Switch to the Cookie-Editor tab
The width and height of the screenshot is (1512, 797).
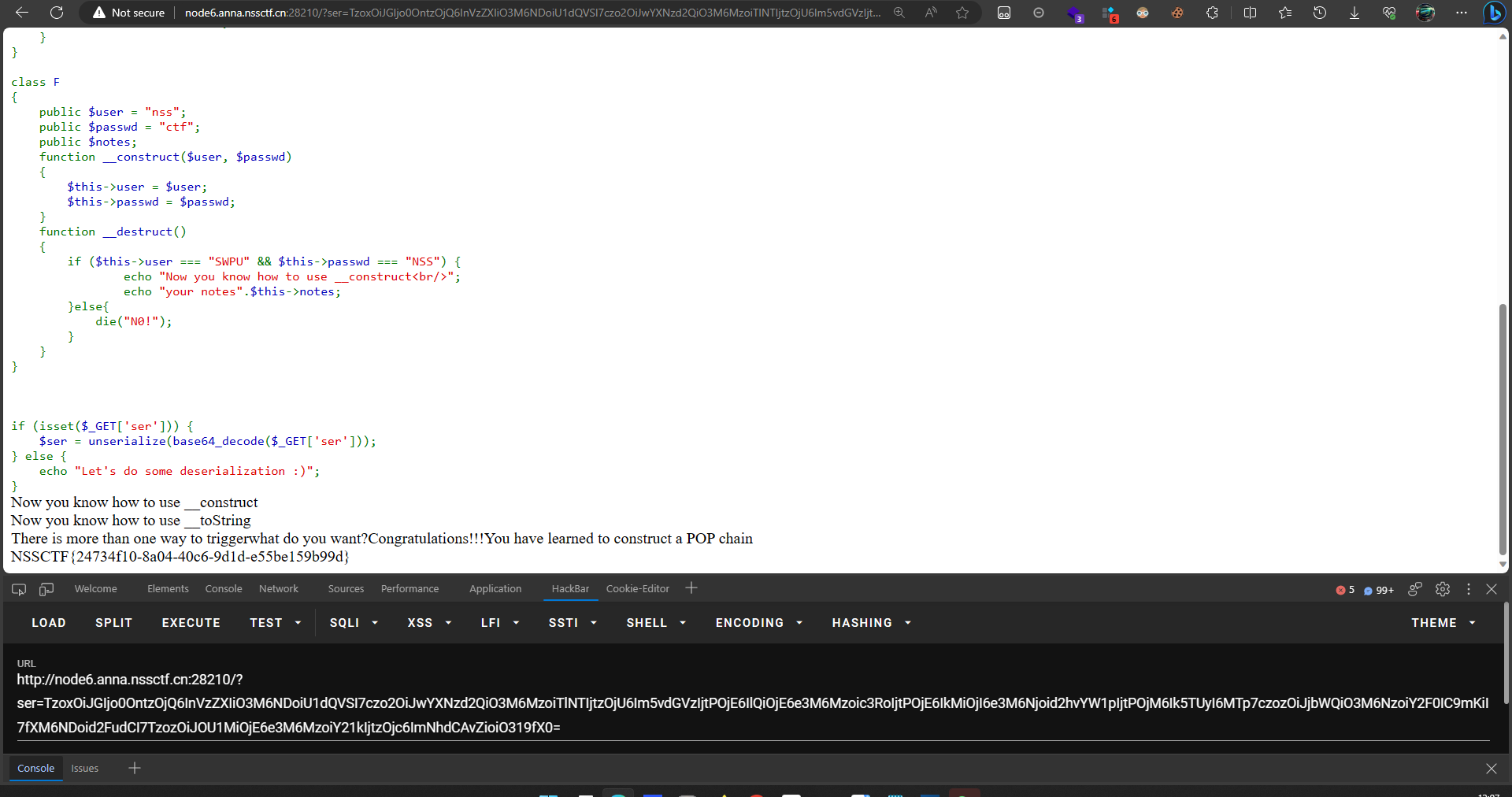tap(638, 589)
